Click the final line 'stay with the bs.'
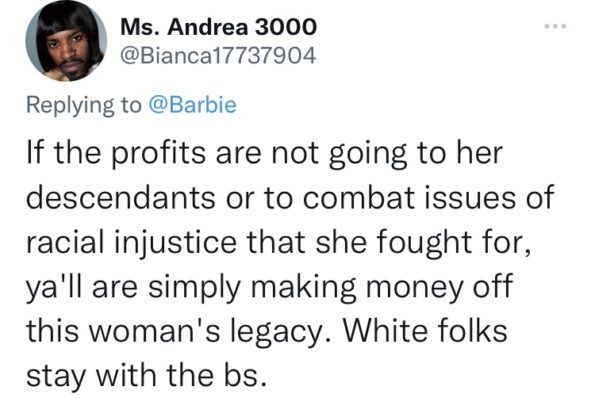595x398 pixels. 145,376
